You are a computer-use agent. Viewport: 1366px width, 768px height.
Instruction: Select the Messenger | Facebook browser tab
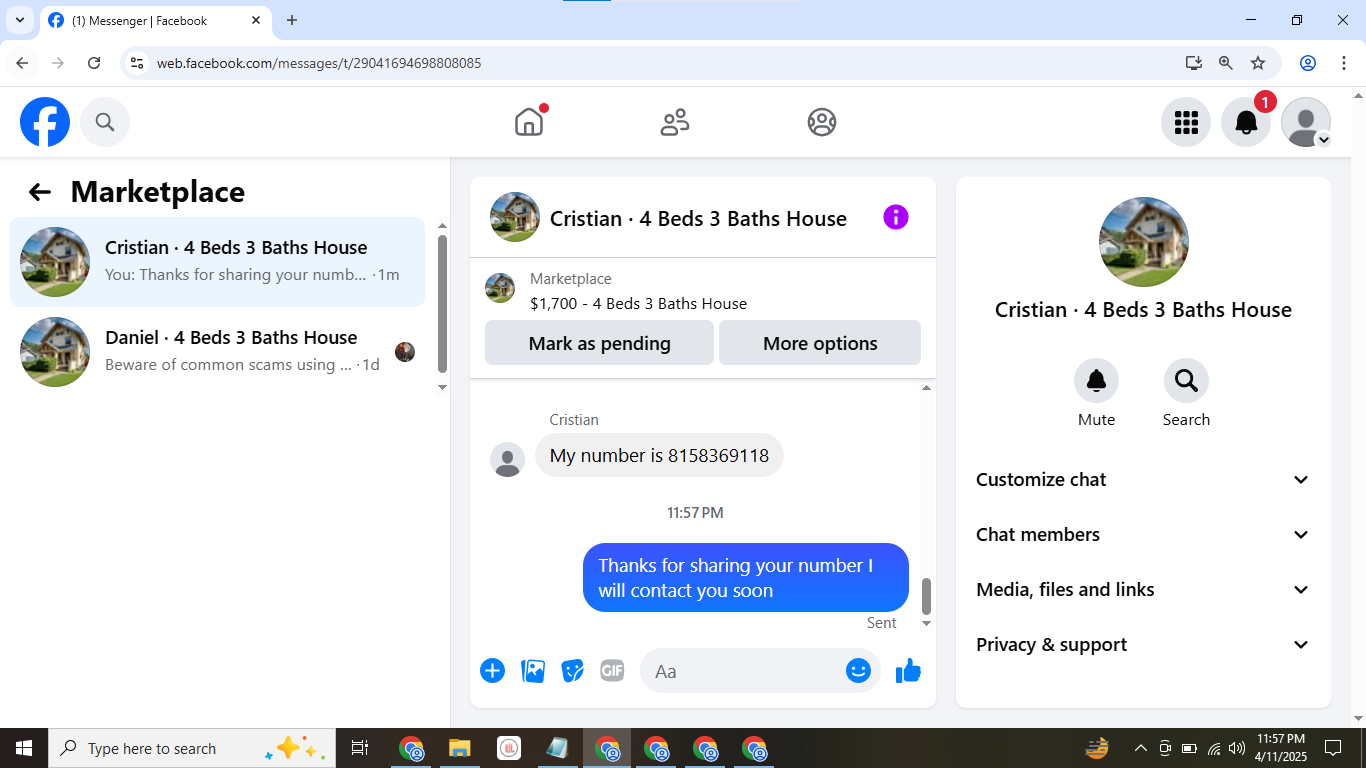tap(155, 20)
